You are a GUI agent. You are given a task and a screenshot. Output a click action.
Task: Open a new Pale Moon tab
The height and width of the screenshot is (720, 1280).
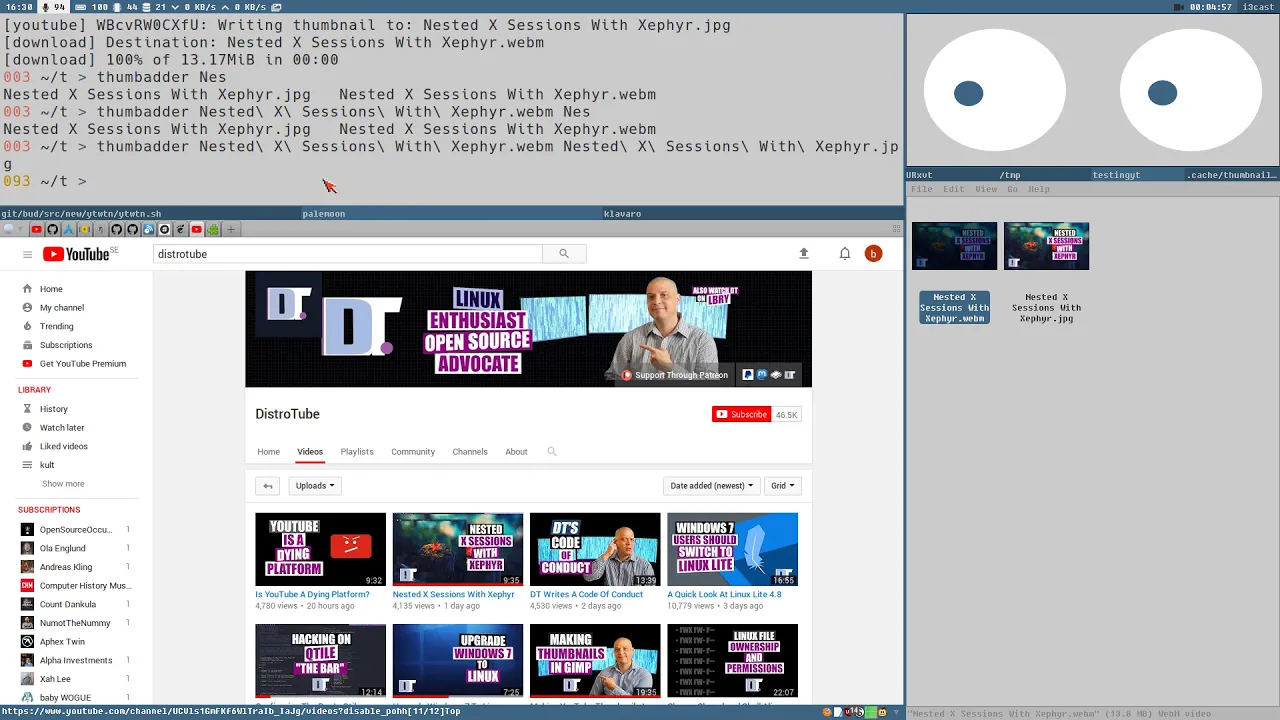coord(231,230)
